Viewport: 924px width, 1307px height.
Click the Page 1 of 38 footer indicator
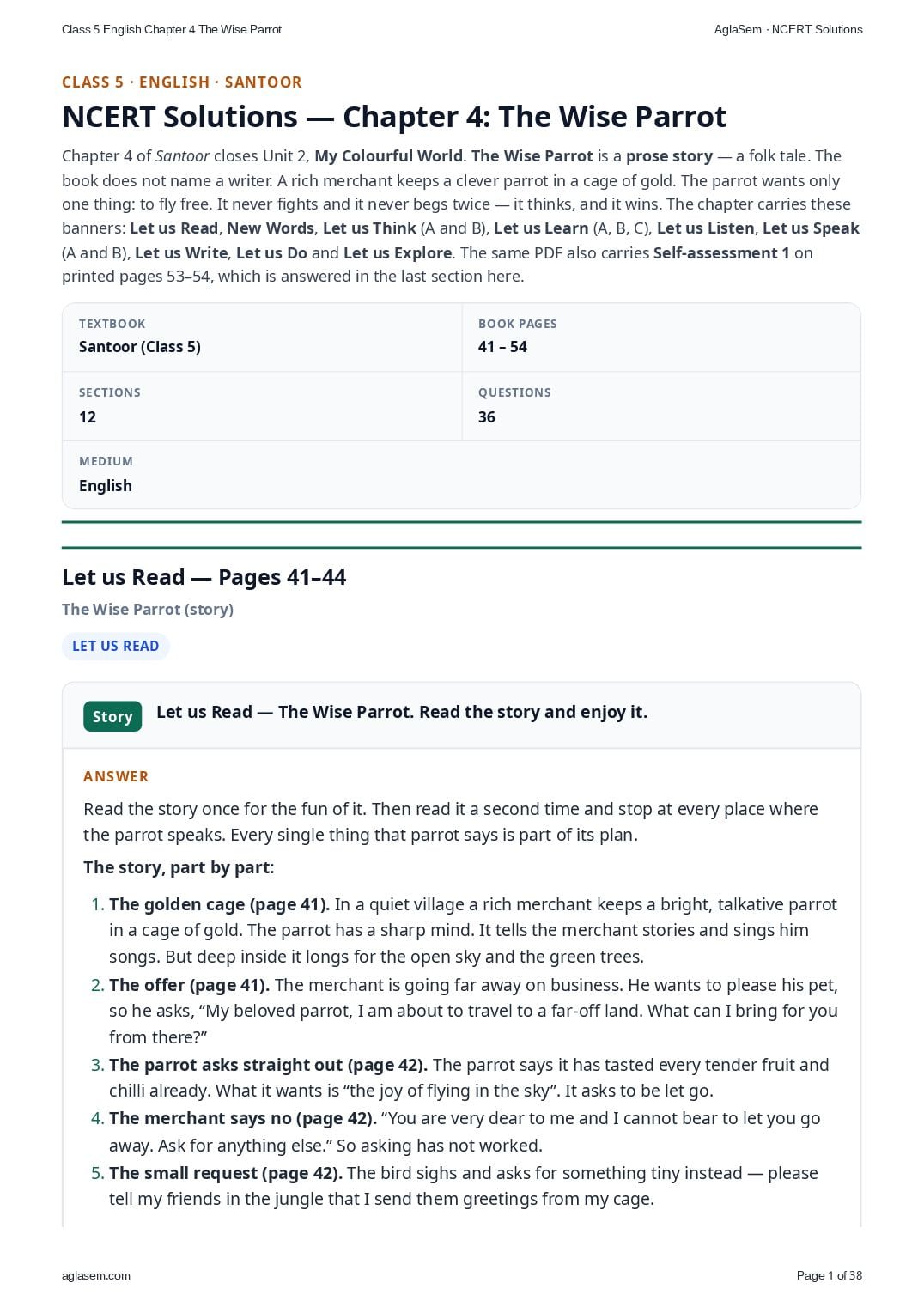[x=830, y=1275]
